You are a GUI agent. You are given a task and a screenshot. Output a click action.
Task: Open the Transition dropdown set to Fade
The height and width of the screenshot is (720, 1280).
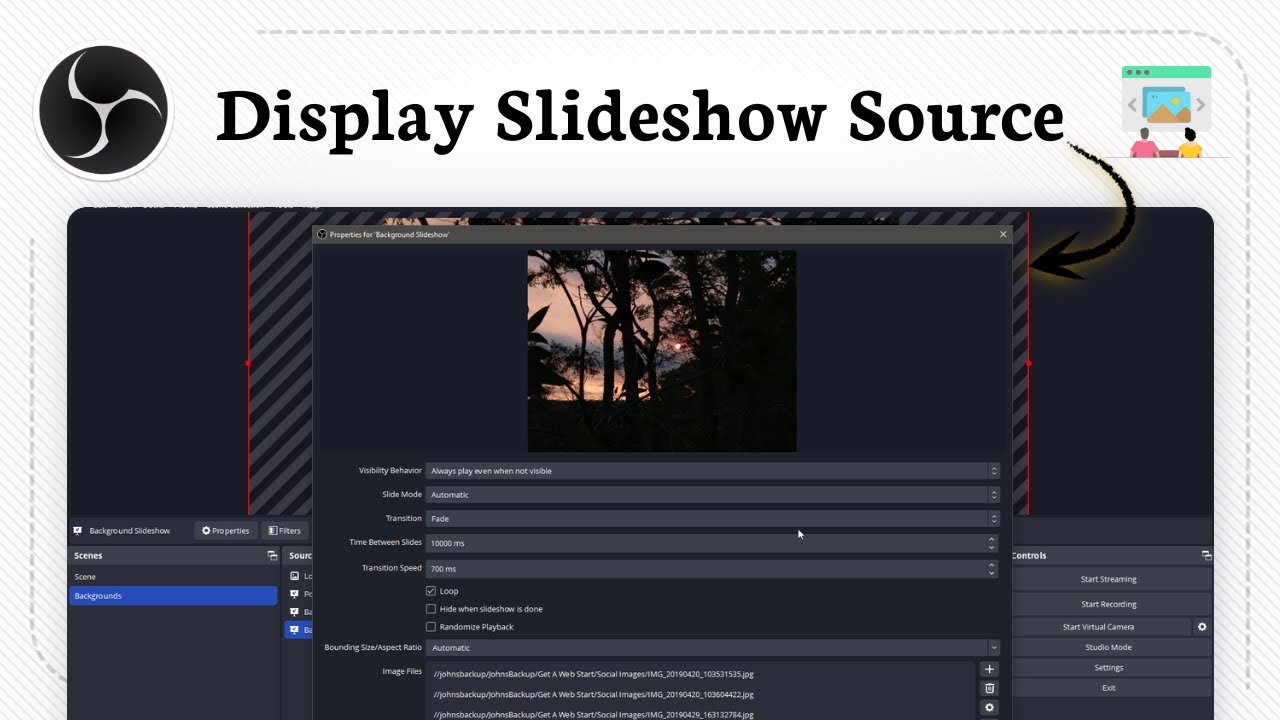pyautogui.click(x=712, y=519)
